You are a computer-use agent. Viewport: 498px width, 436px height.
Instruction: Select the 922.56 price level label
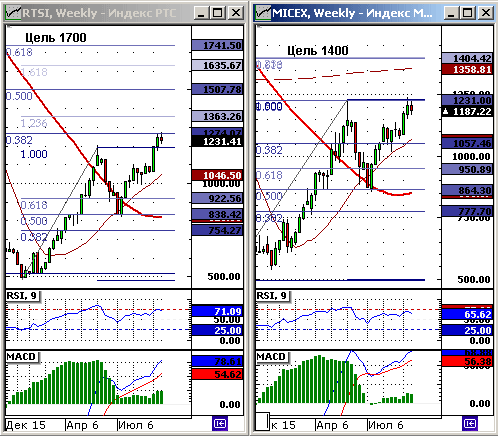(217, 198)
